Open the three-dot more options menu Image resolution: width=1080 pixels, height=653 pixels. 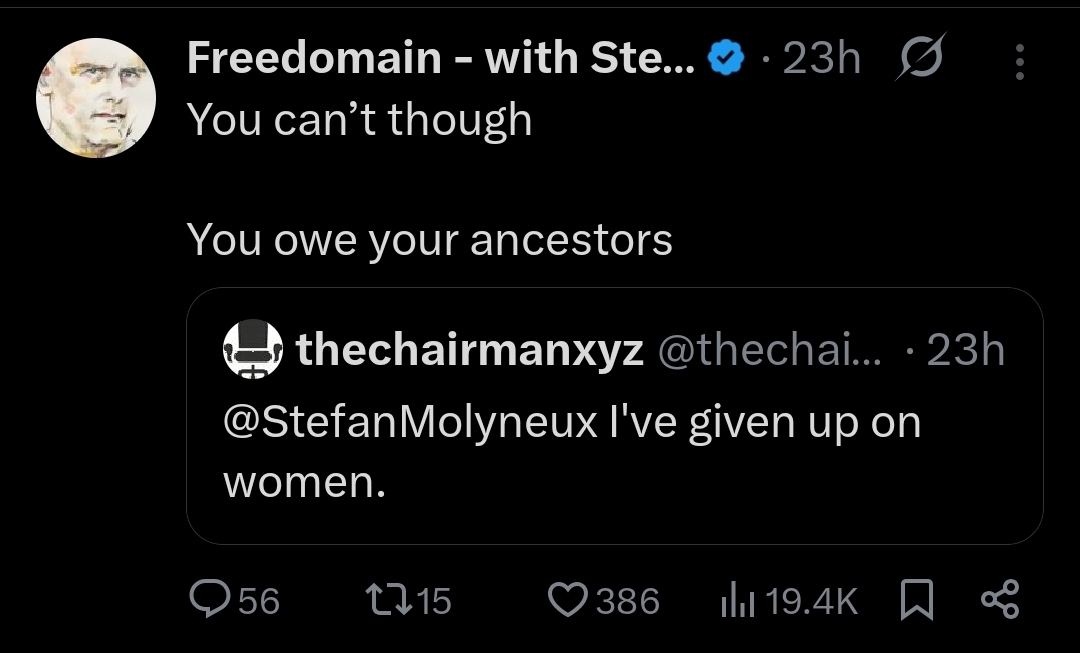click(x=1019, y=62)
